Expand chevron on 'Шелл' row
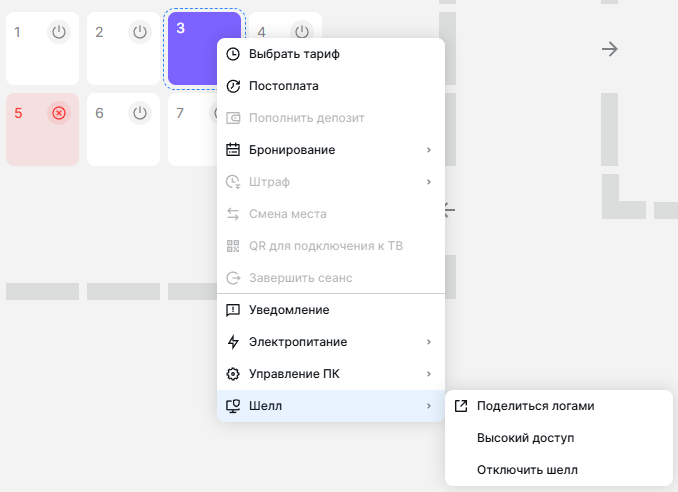Screen dimensions: 678x492 (x=429, y=406)
